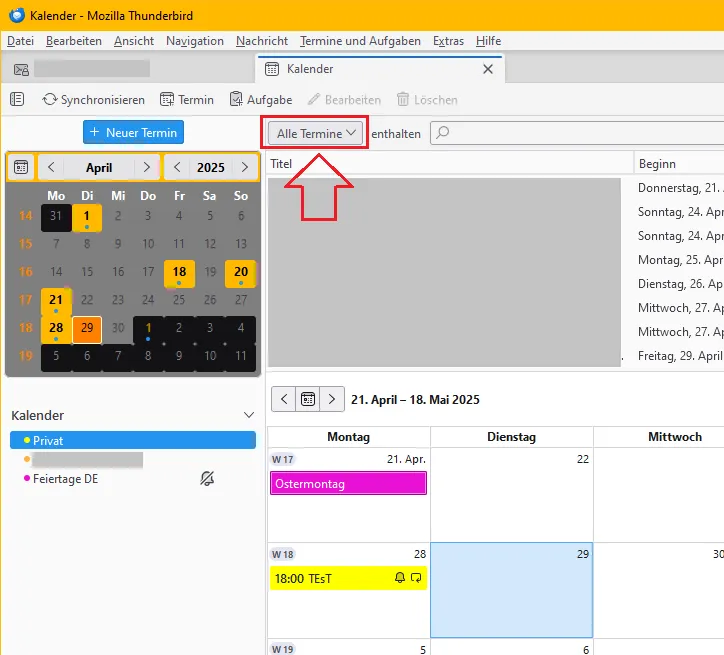Open the yellow 18:00 TEsT event

348,578
